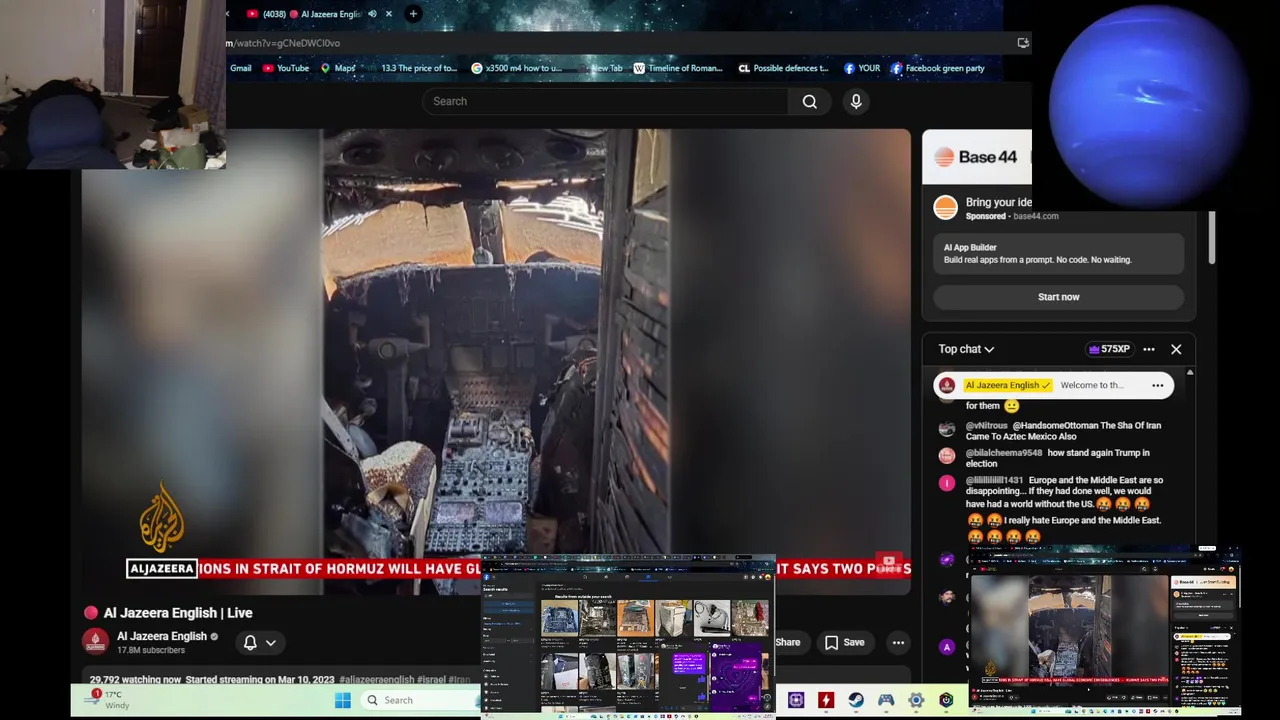Focus the YouTube search input field
Viewport: 1280px width, 720px height.
pyautogui.click(x=605, y=101)
